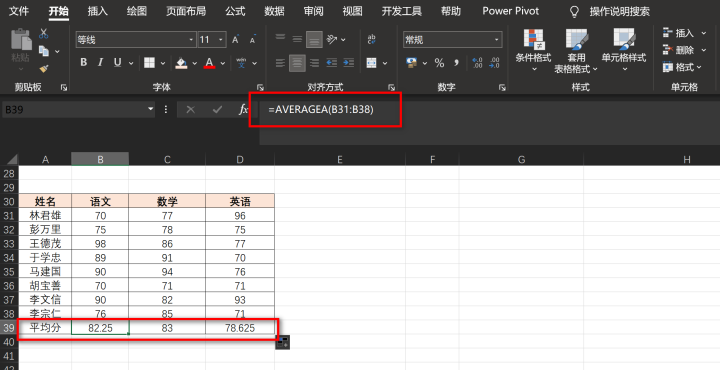Open the font size 11 dropdown
The image size is (720, 370).
tap(221, 40)
